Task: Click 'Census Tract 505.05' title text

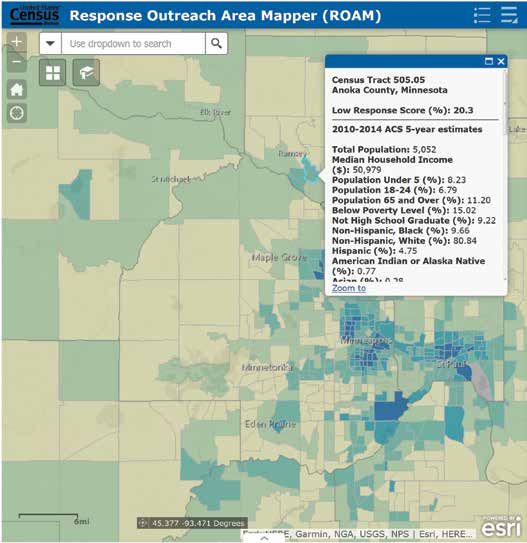Action: tap(378, 80)
